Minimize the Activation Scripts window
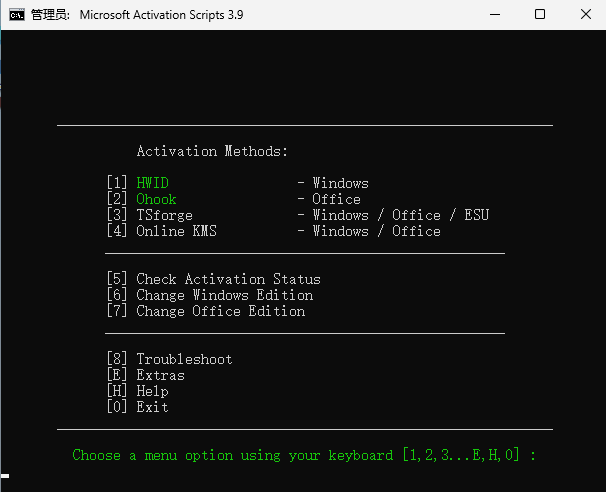This screenshot has height=492, width=606. point(494,15)
